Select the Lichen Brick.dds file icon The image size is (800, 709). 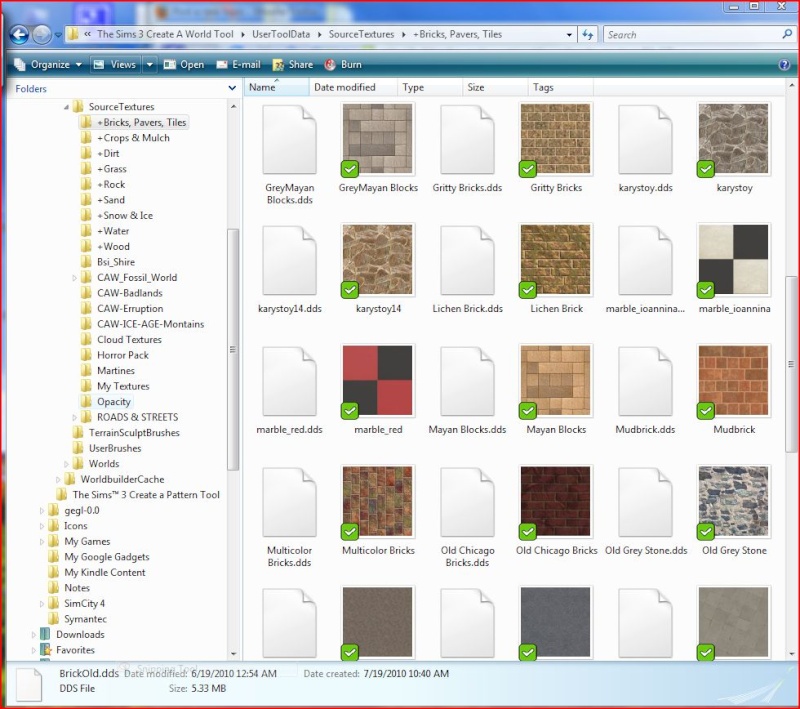tap(467, 260)
